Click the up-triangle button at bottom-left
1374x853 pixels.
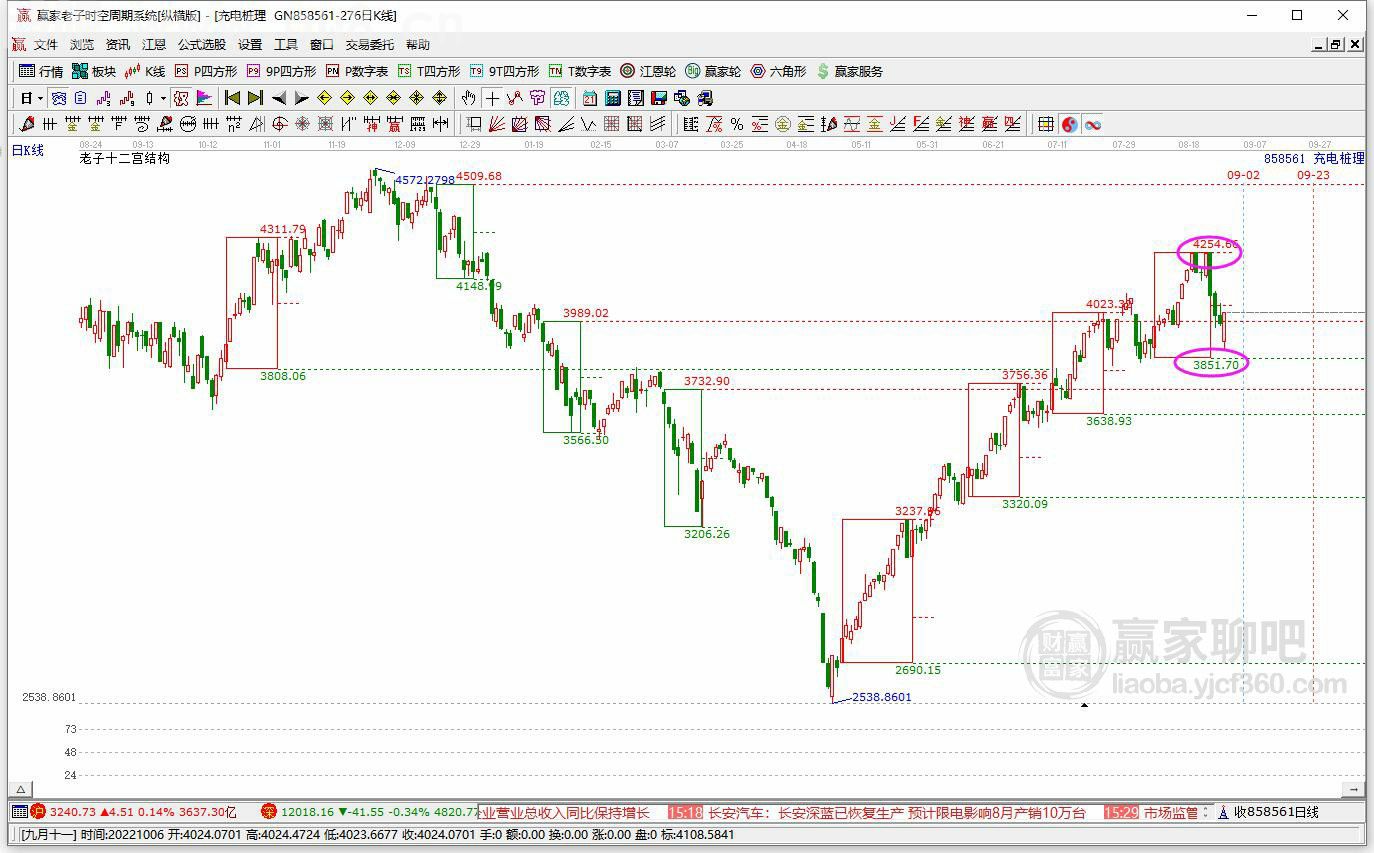[21, 789]
